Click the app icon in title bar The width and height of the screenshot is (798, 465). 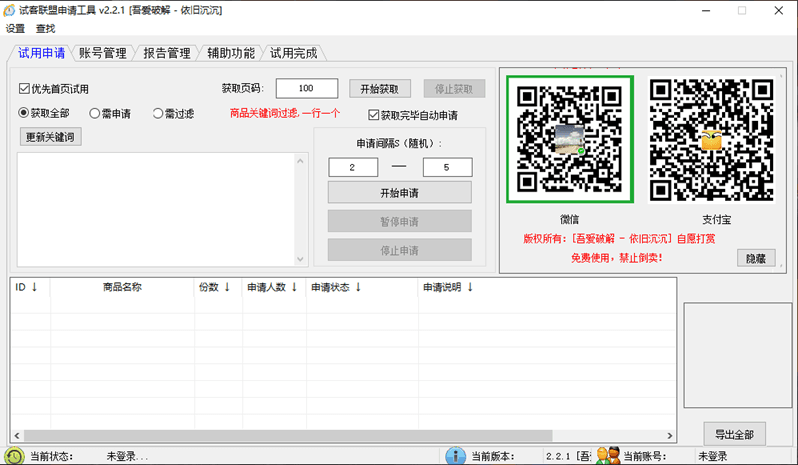tap(9, 10)
